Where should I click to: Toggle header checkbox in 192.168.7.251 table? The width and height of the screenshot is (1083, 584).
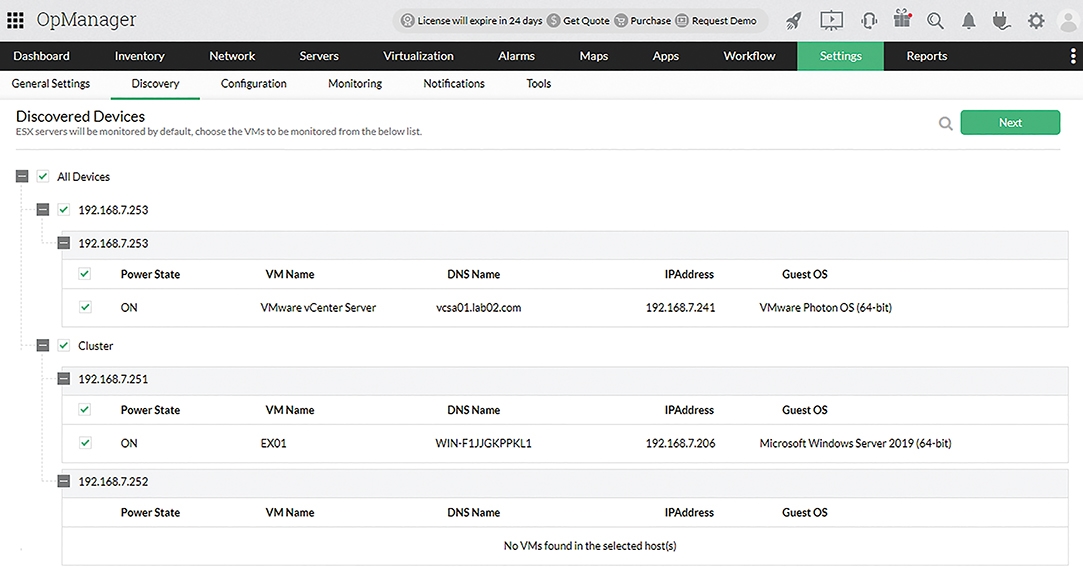(84, 409)
